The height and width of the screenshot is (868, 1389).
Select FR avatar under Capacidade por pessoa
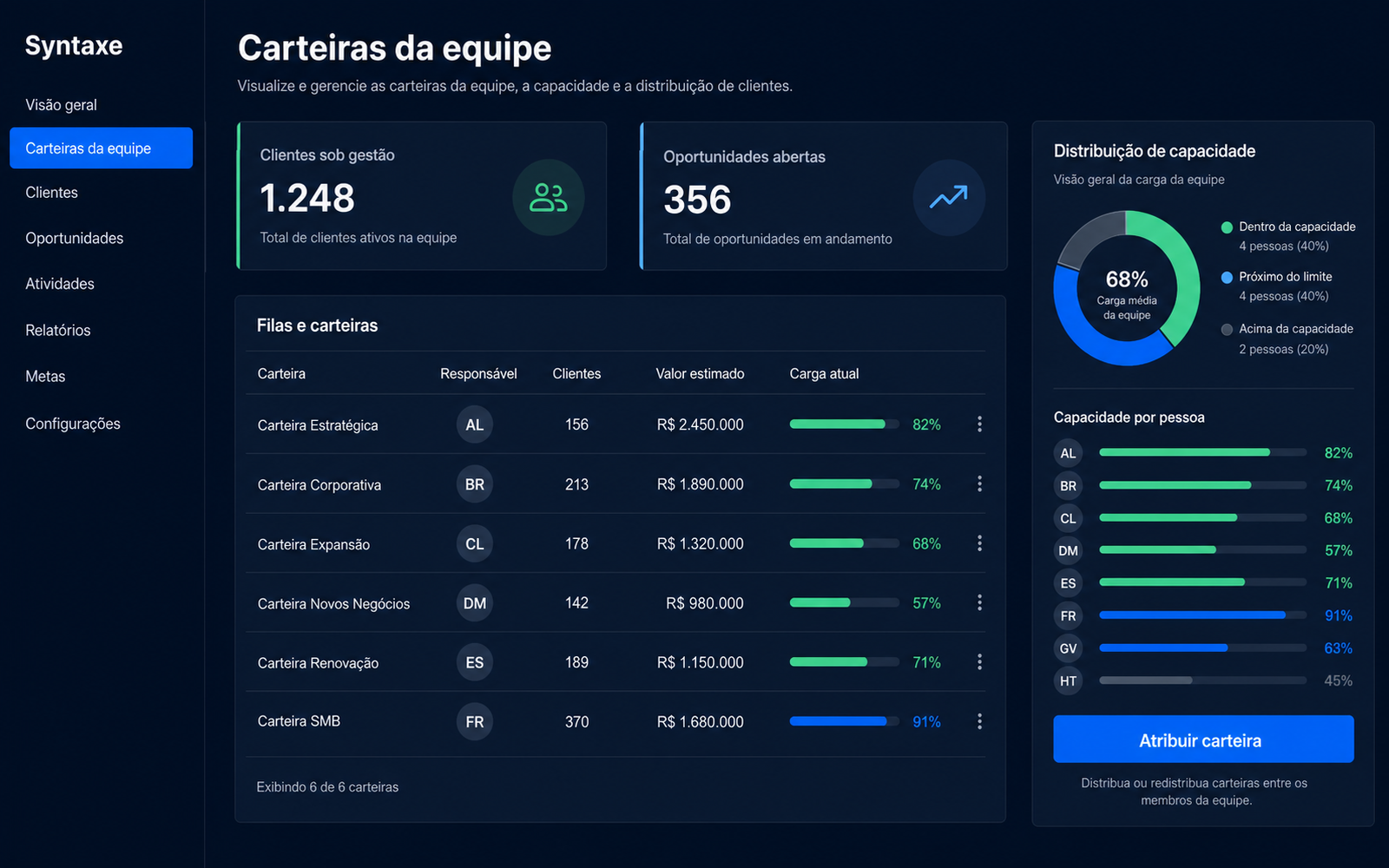click(x=1068, y=616)
